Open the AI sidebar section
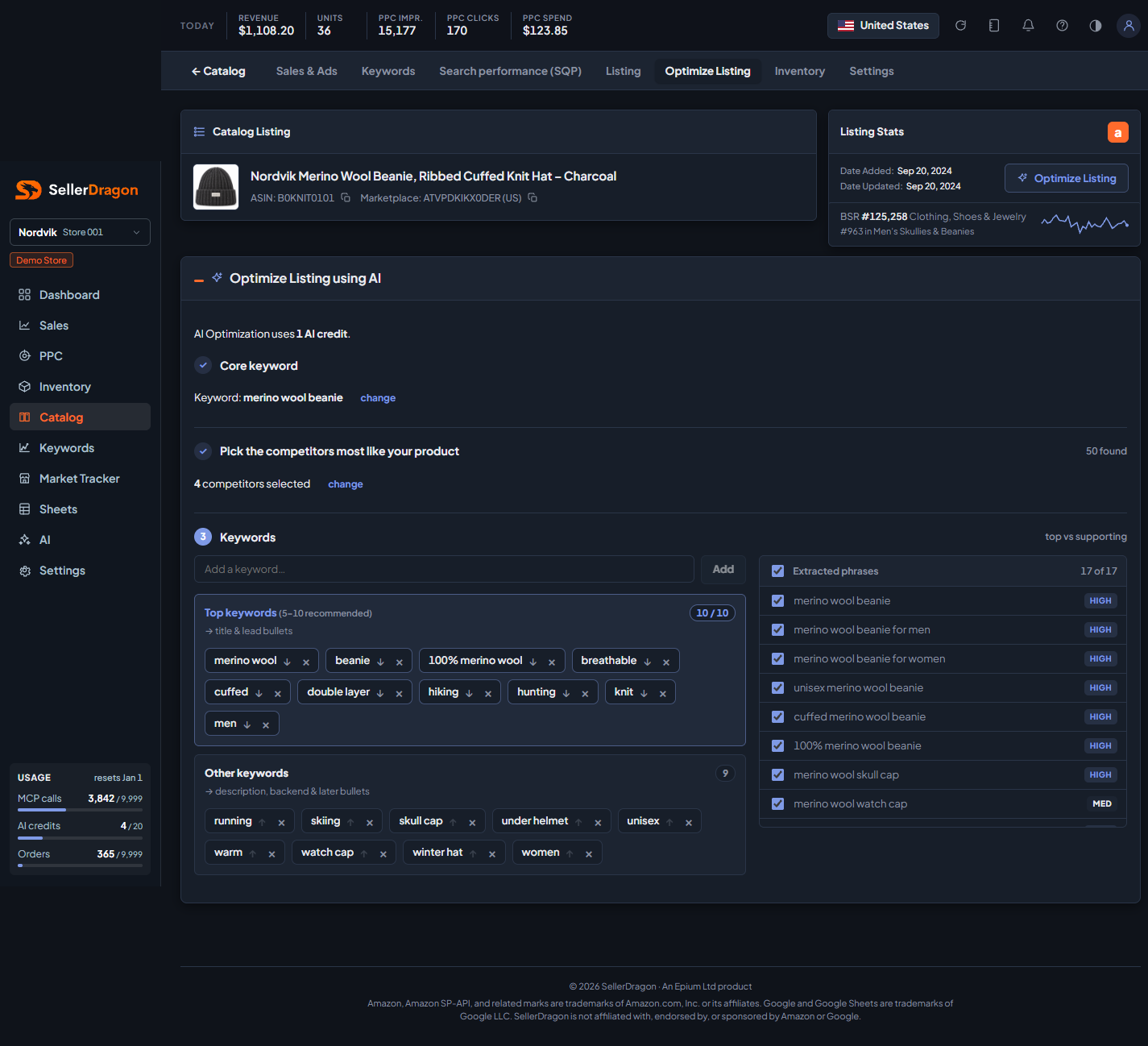Image resolution: width=1148 pixels, height=1046 pixels. (x=80, y=540)
